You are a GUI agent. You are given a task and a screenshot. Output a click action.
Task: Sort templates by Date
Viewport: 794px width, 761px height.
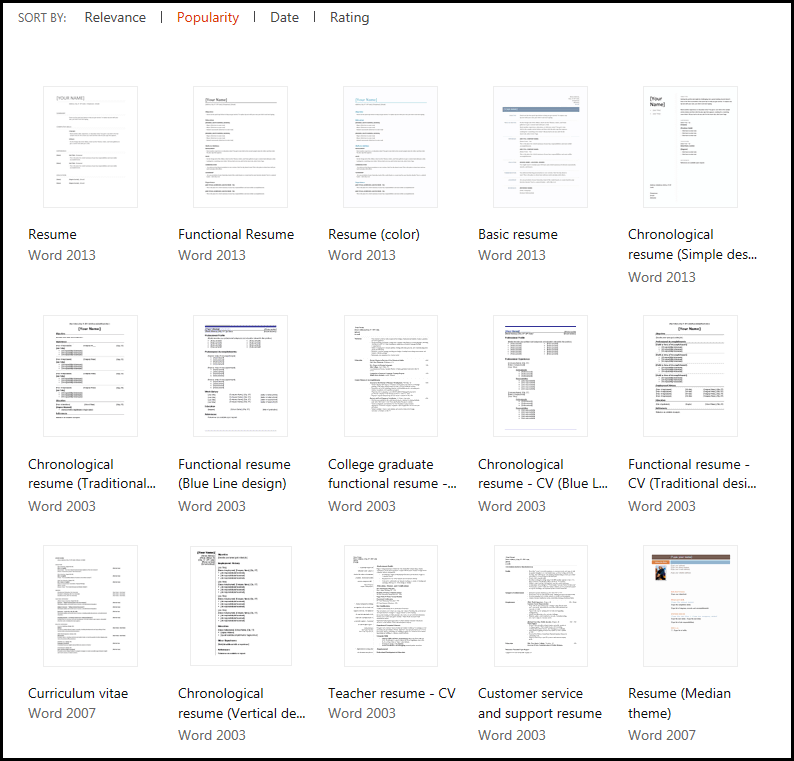[x=284, y=17]
